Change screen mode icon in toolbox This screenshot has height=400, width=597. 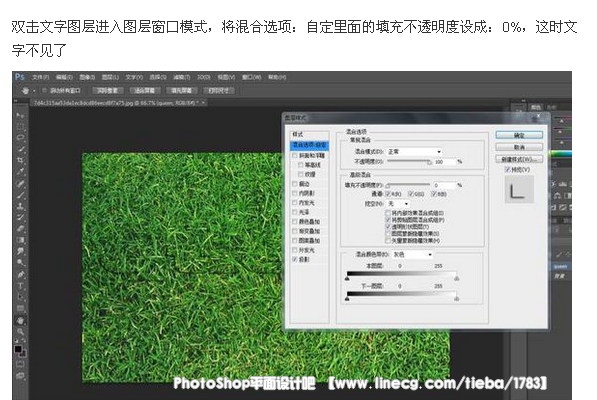pyautogui.click(x=20, y=376)
